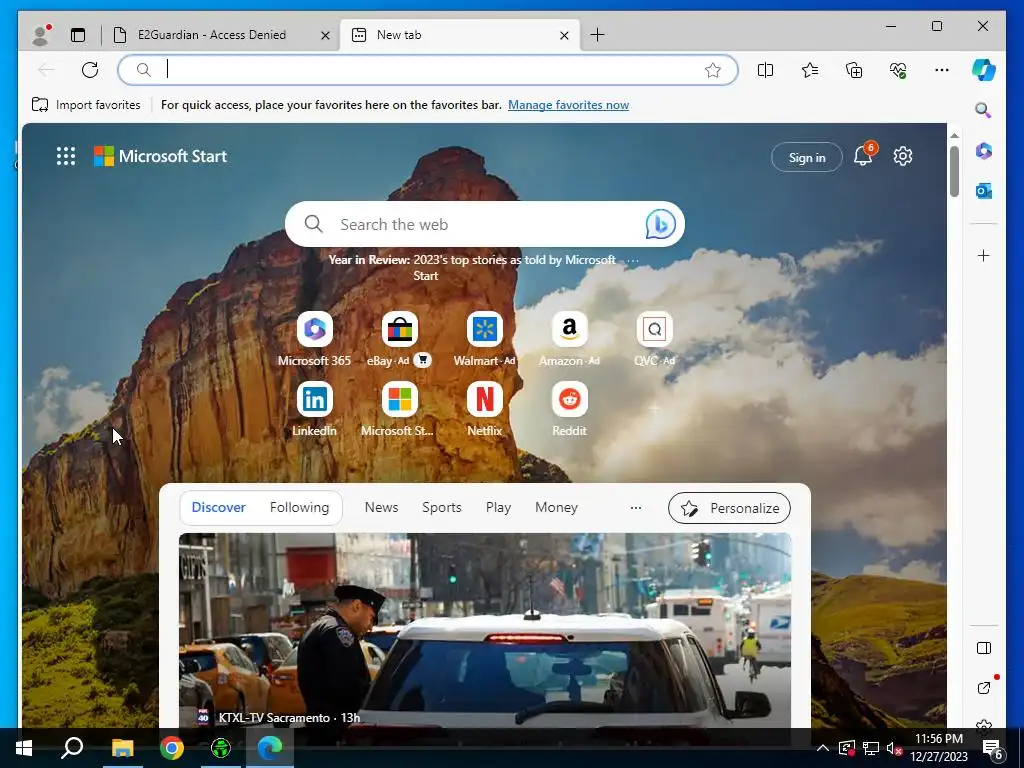1024x768 pixels.
Task: Click the page vertical scrollbar thumb
Action: [x=954, y=171]
